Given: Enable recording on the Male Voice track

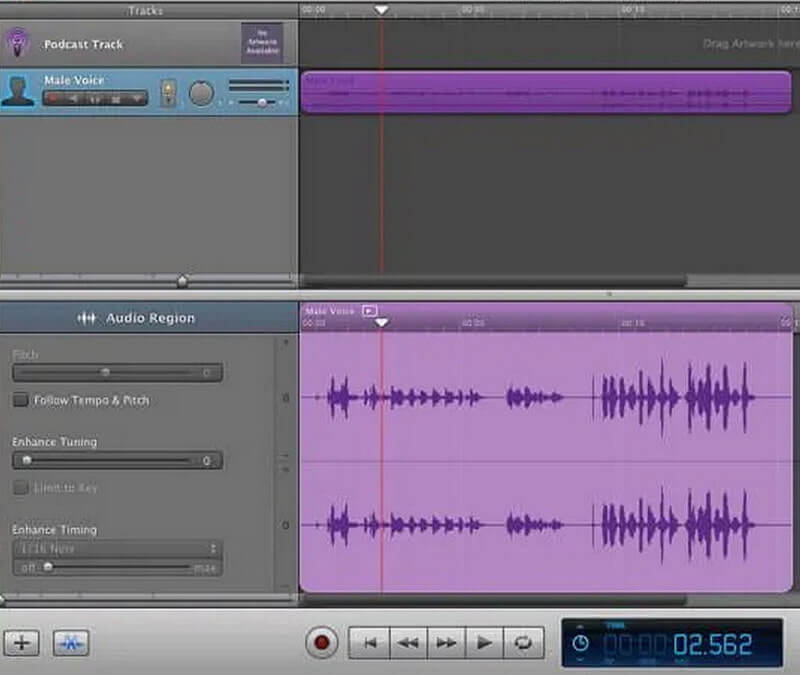Looking at the screenshot, I should [53, 98].
